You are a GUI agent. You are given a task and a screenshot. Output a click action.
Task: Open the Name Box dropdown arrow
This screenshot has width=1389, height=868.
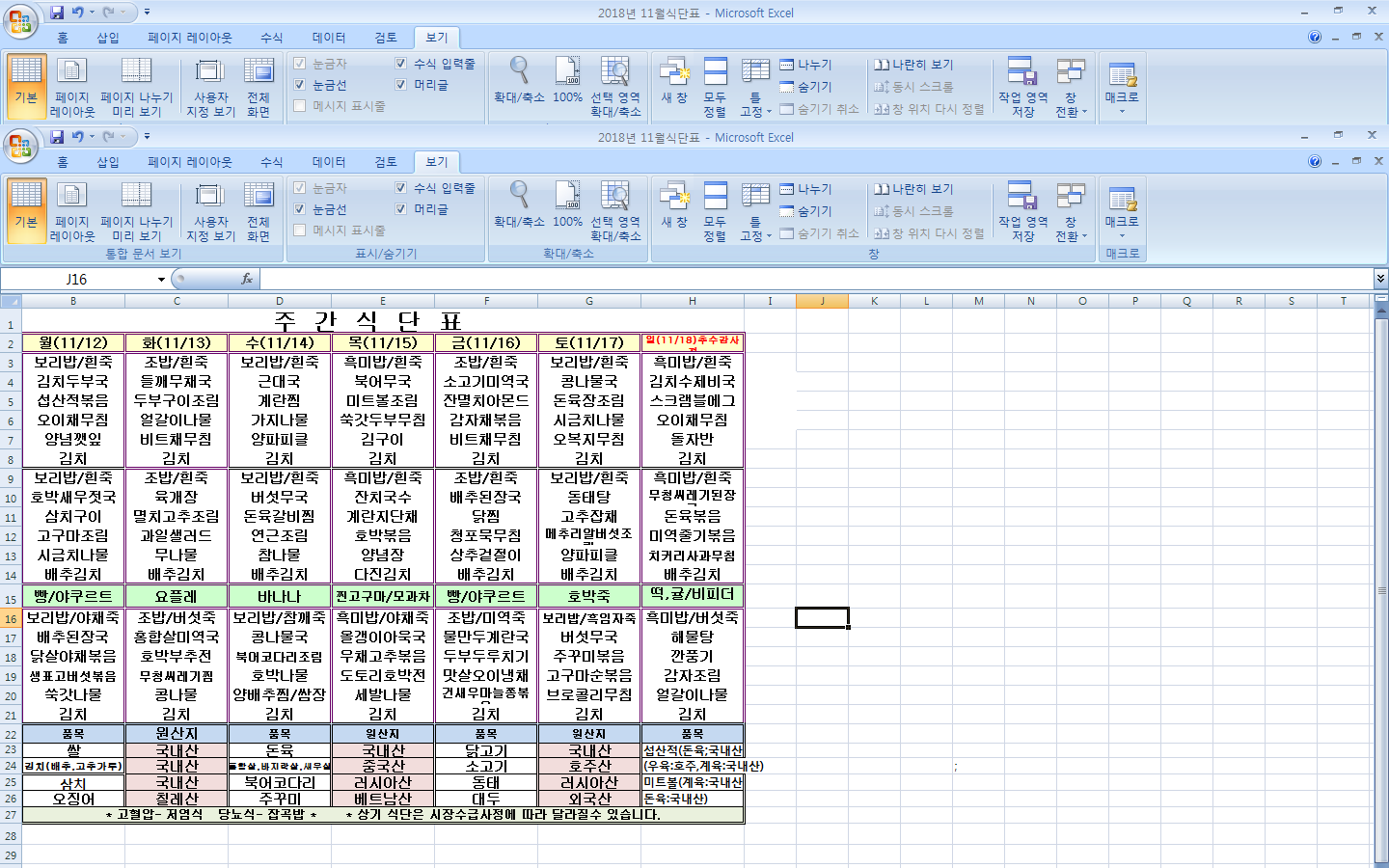(161, 280)
